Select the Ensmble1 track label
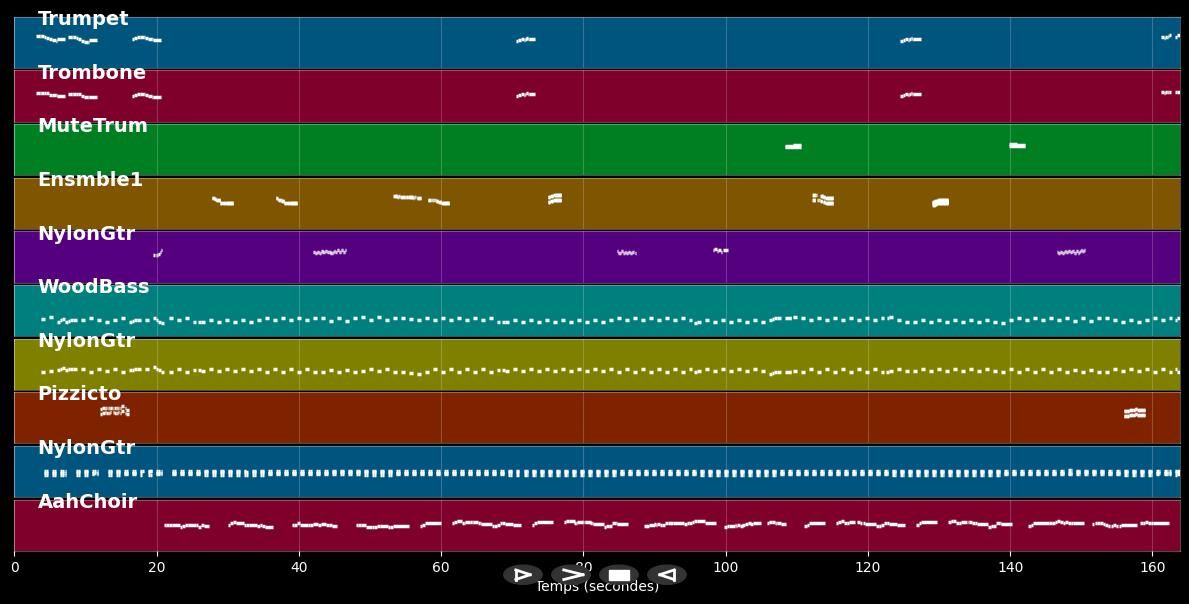The image size is (1189, 604). point(90,180)
